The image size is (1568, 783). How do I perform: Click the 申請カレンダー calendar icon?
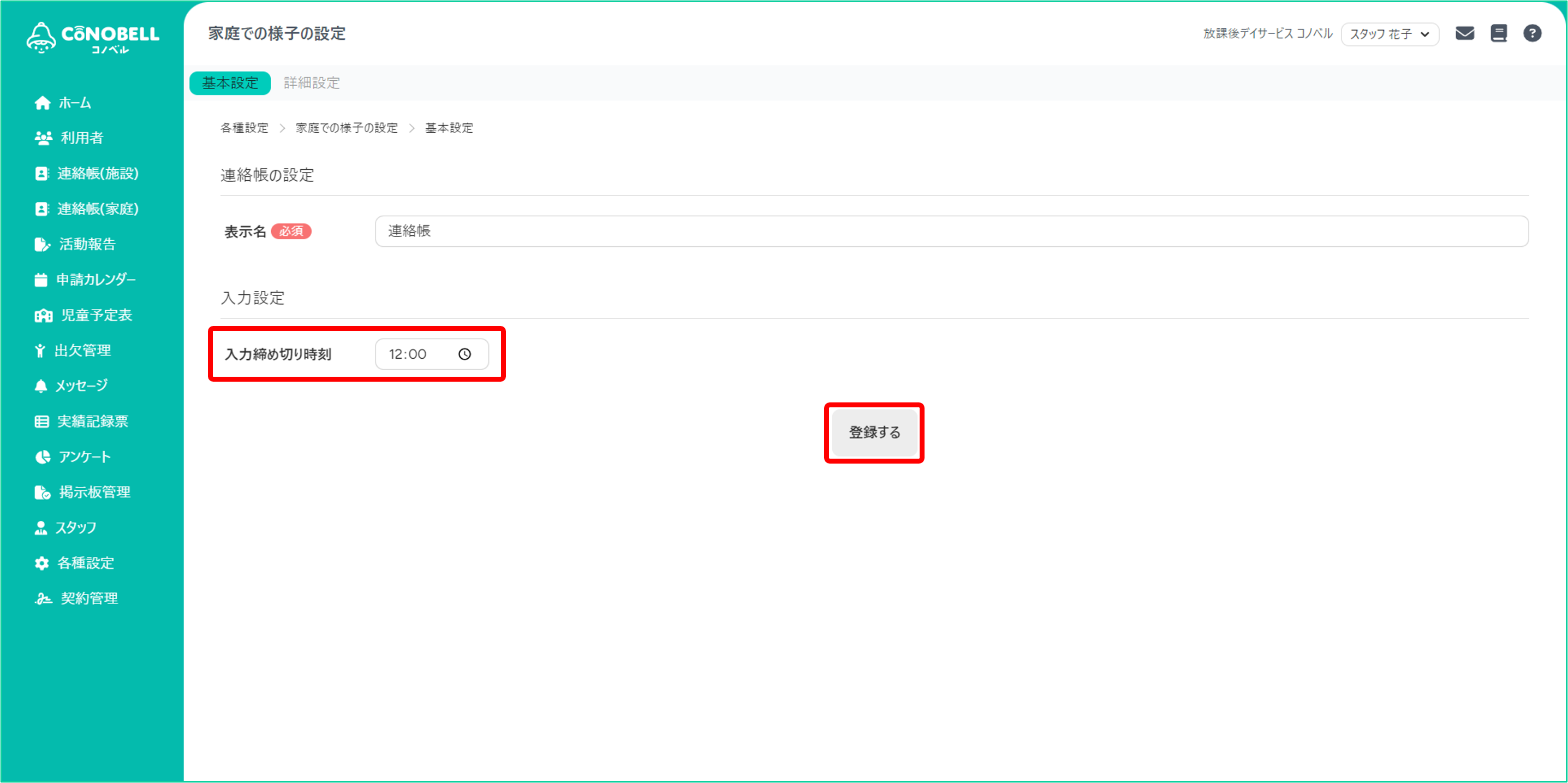pos(41,280)
